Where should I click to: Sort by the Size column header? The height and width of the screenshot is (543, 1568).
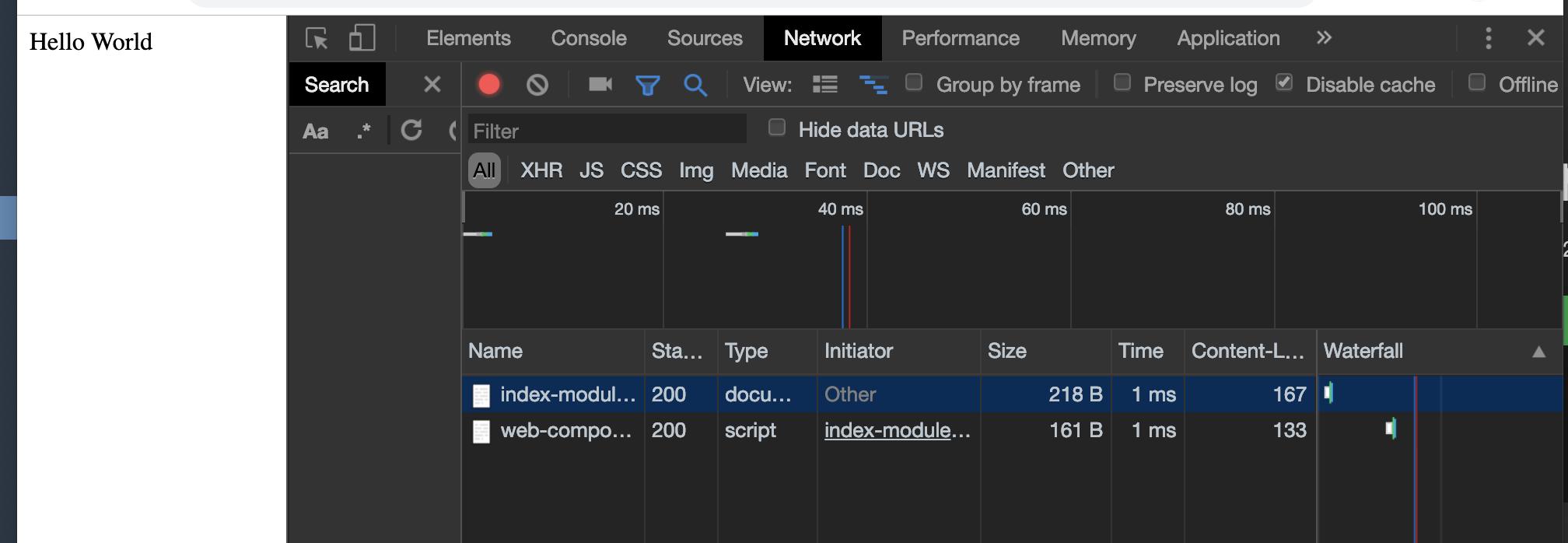[x=1046, y=351]
